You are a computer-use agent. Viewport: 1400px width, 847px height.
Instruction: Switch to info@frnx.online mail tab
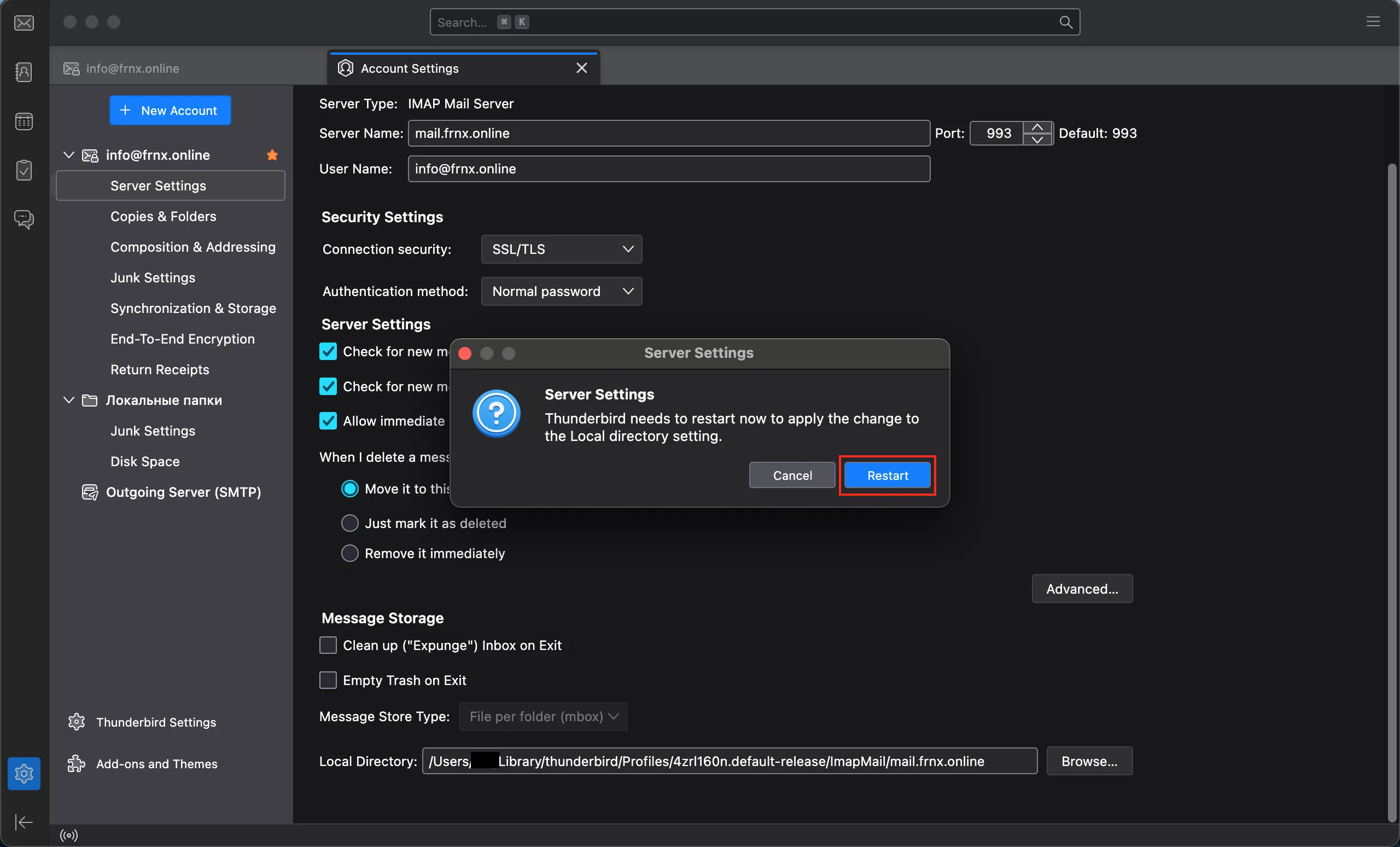click(188, 68)
